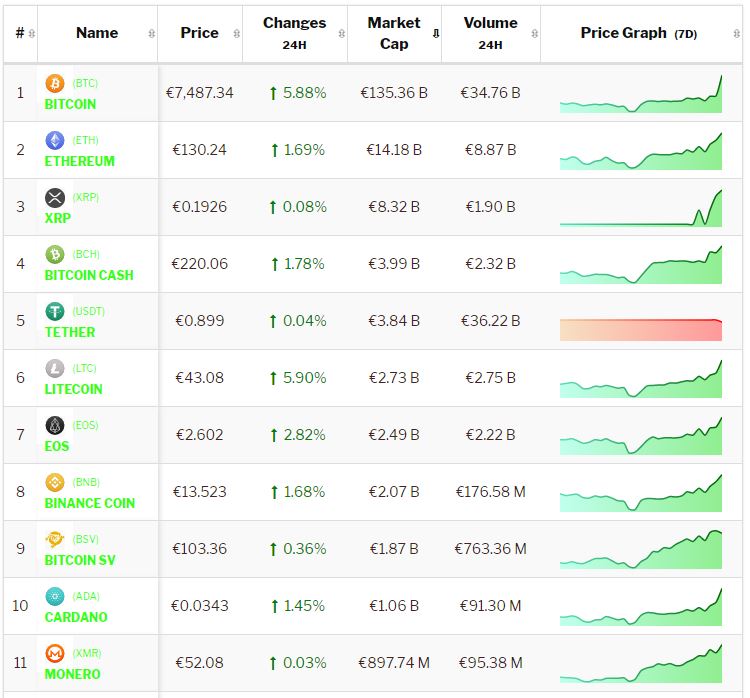
Task: Sort by Market Cap column header
Action: pyautogui.click(x=394, y=33)
